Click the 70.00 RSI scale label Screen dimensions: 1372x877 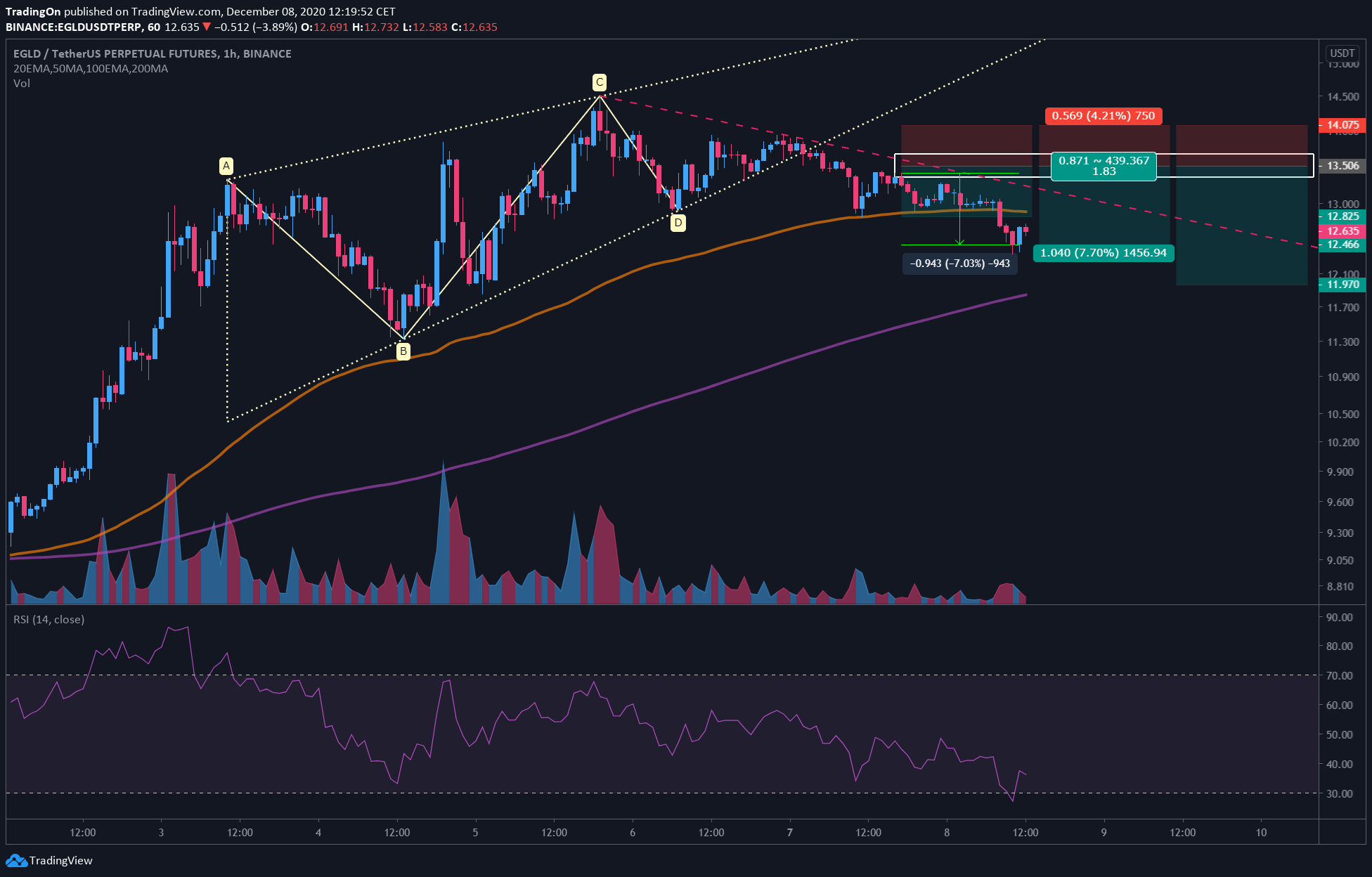click(1340, 675)
